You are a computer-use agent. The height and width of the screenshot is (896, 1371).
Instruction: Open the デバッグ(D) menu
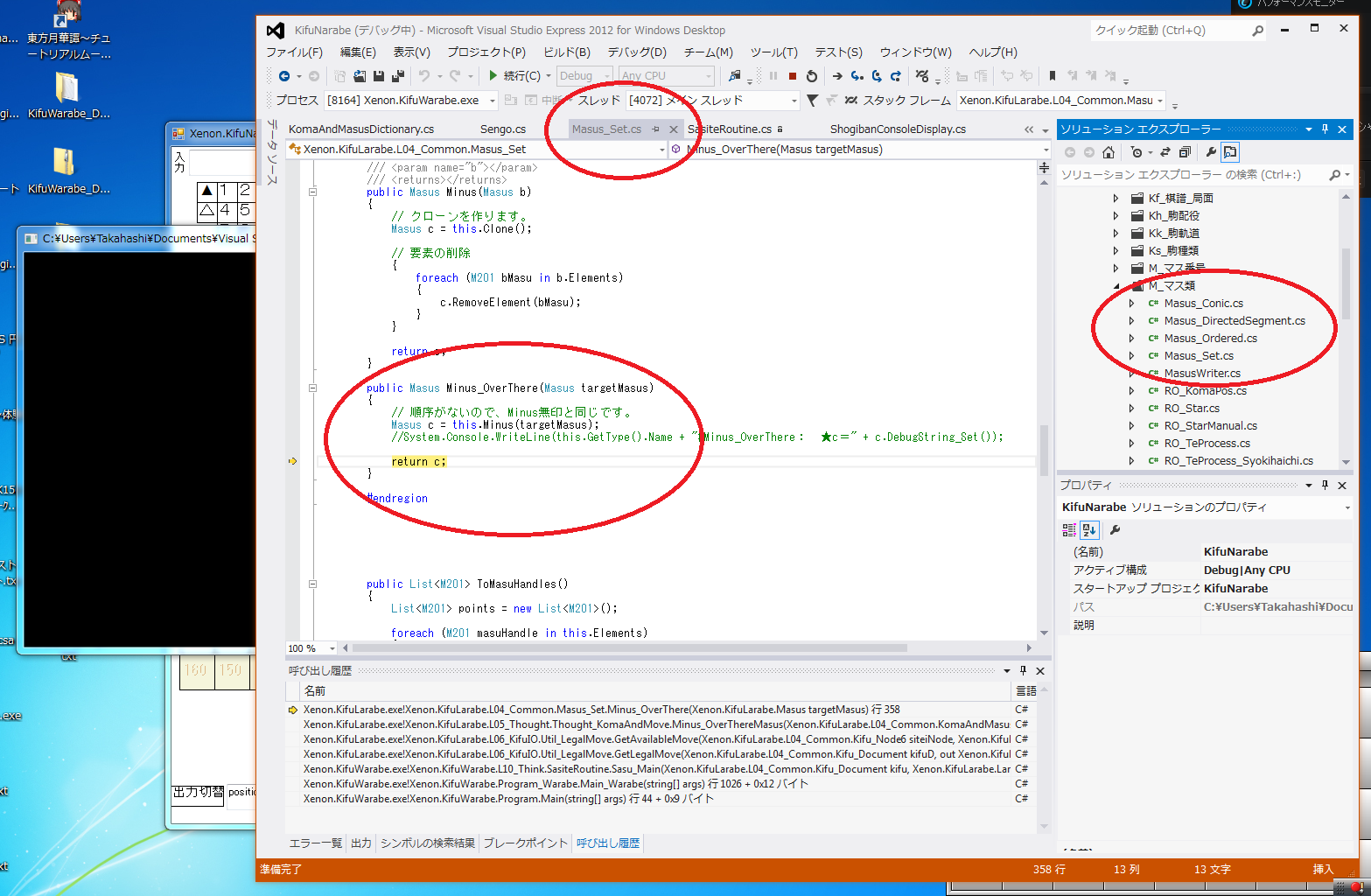pyautogui.click(x=636, y=52)
